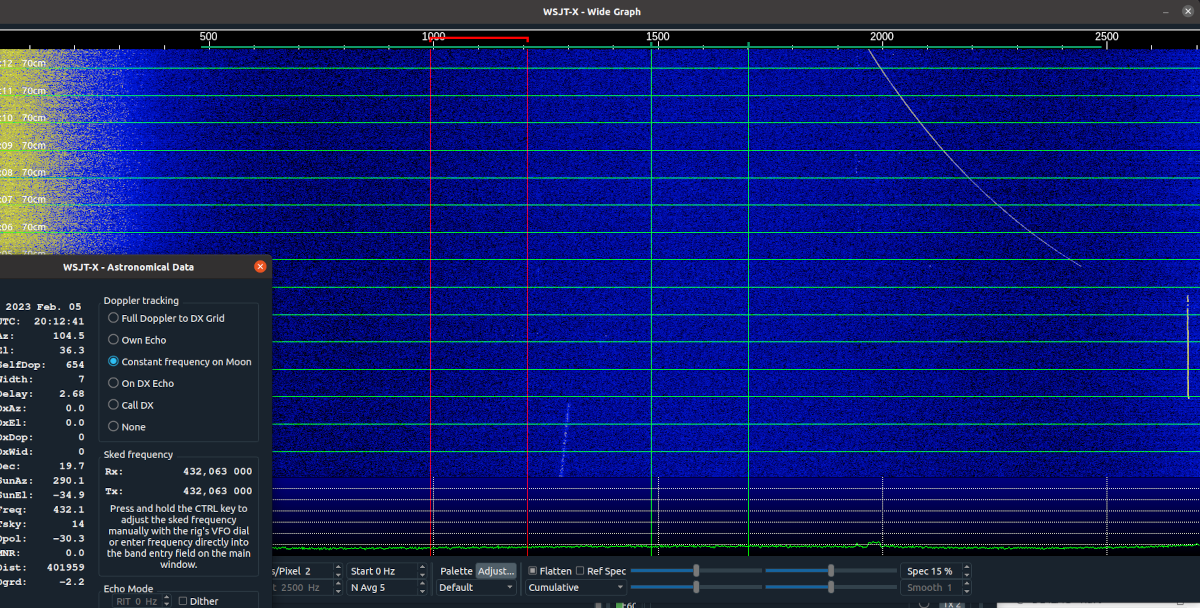Choose On DX Echo tracking

click(141, 383)
